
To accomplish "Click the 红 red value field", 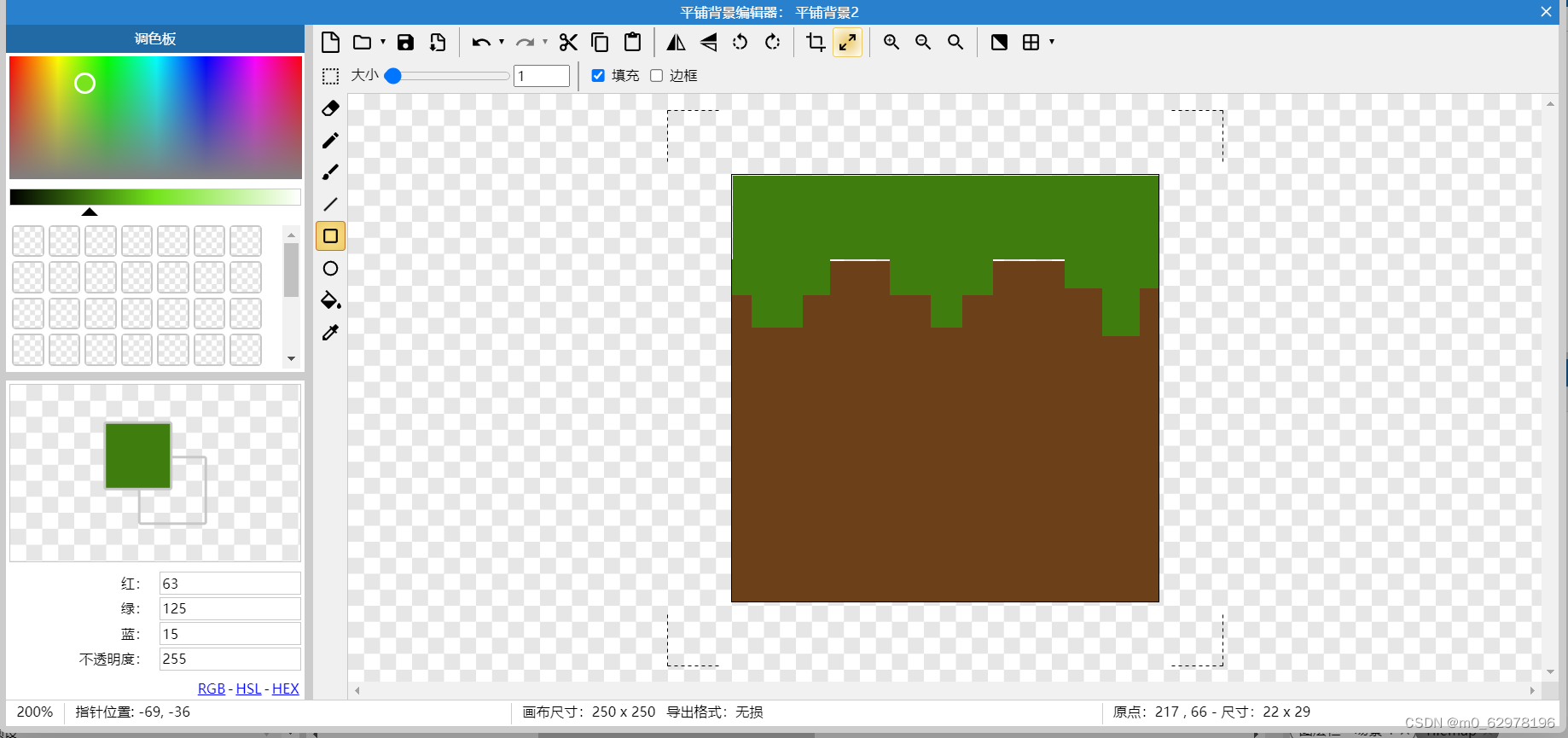I will 230,584.
